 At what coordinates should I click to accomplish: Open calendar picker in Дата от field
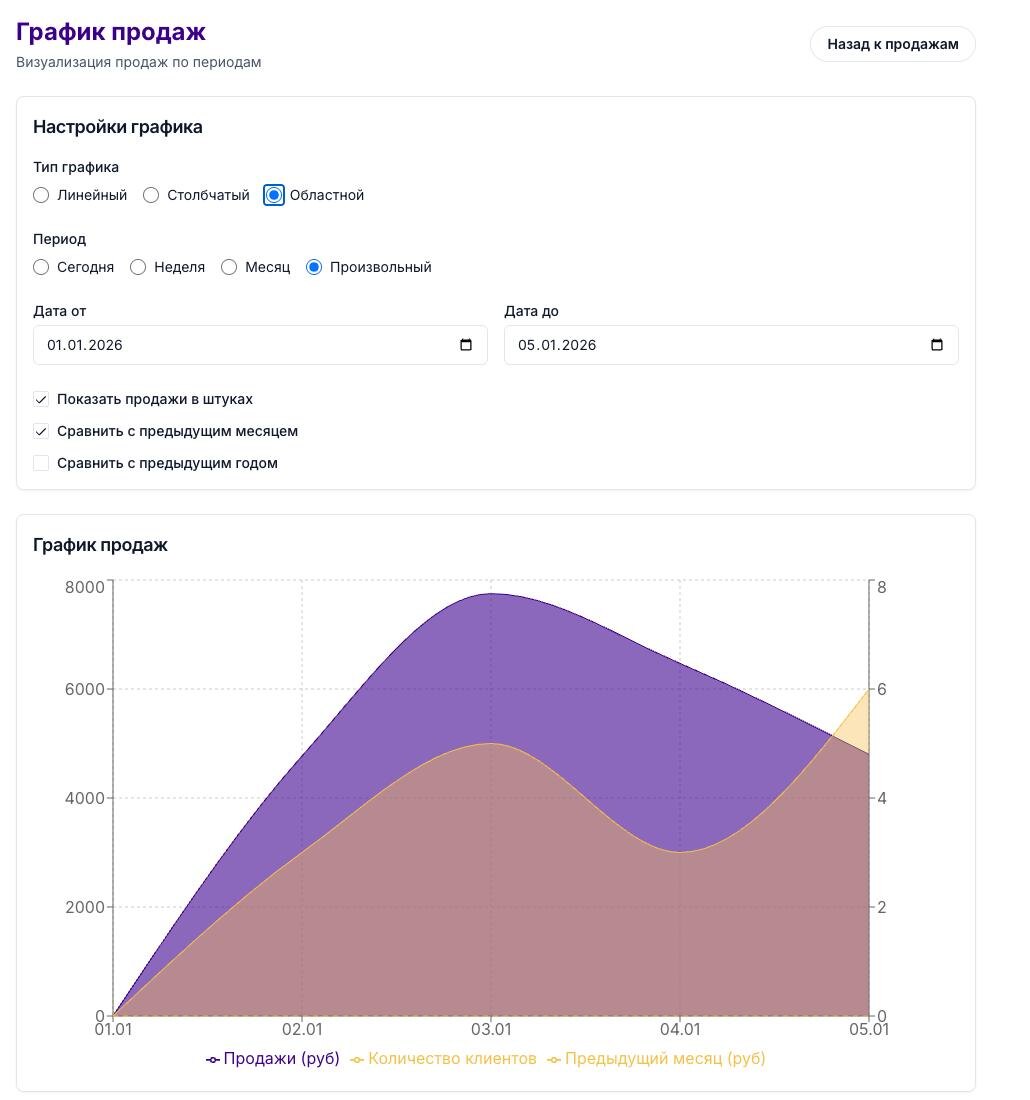pyautogui.click(x=466, y=345)
